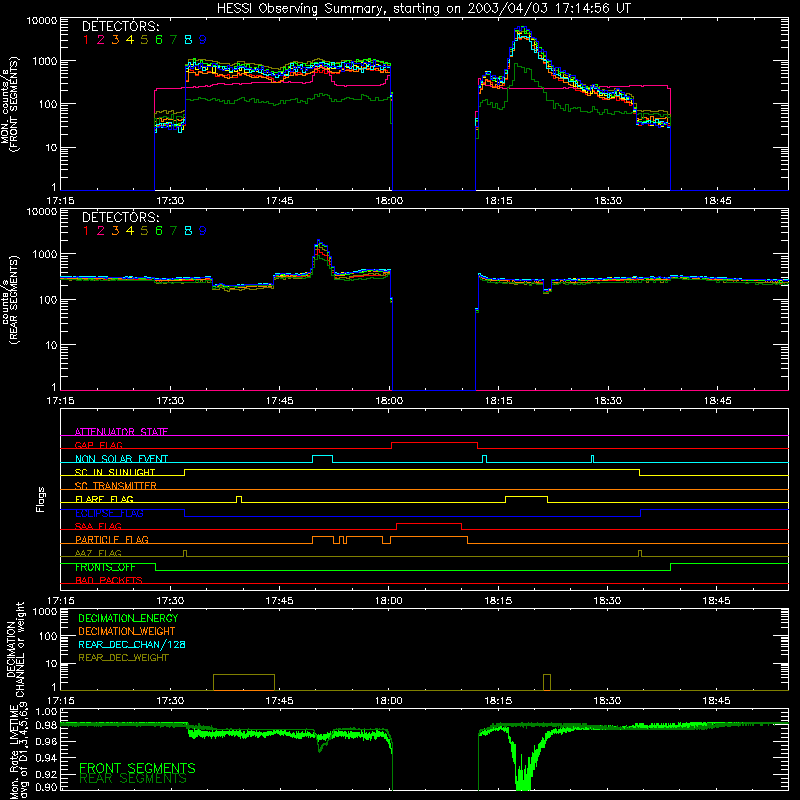Viewport: 800px width, 800px height.
Task: Select magenta detector number 2 in front segments legend
Action: pos(101,40)
